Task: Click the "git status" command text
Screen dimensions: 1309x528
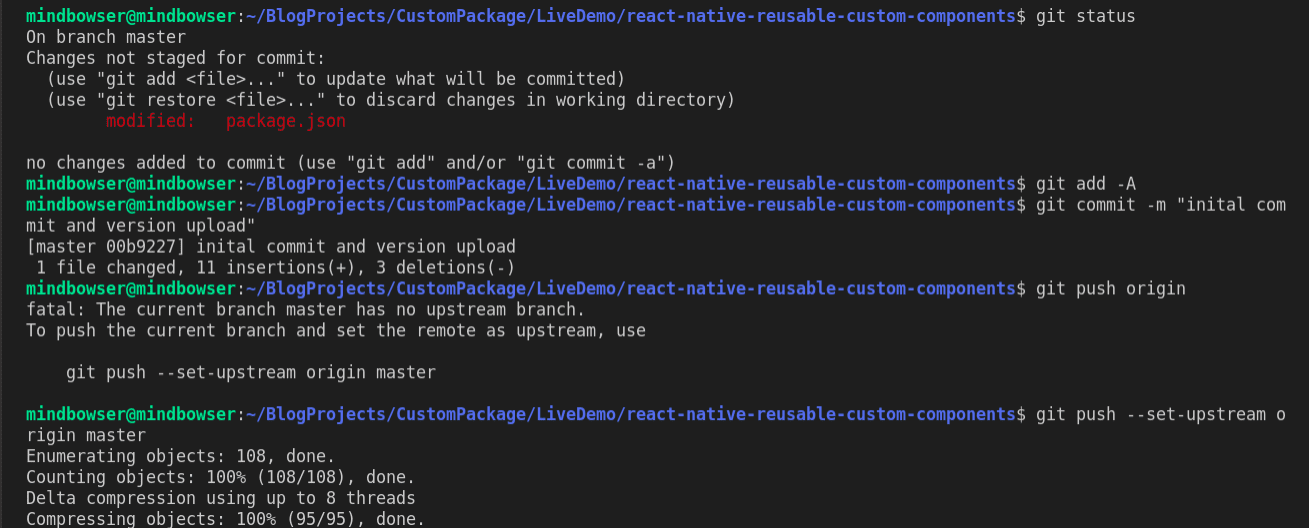Action: (1085, 16)
